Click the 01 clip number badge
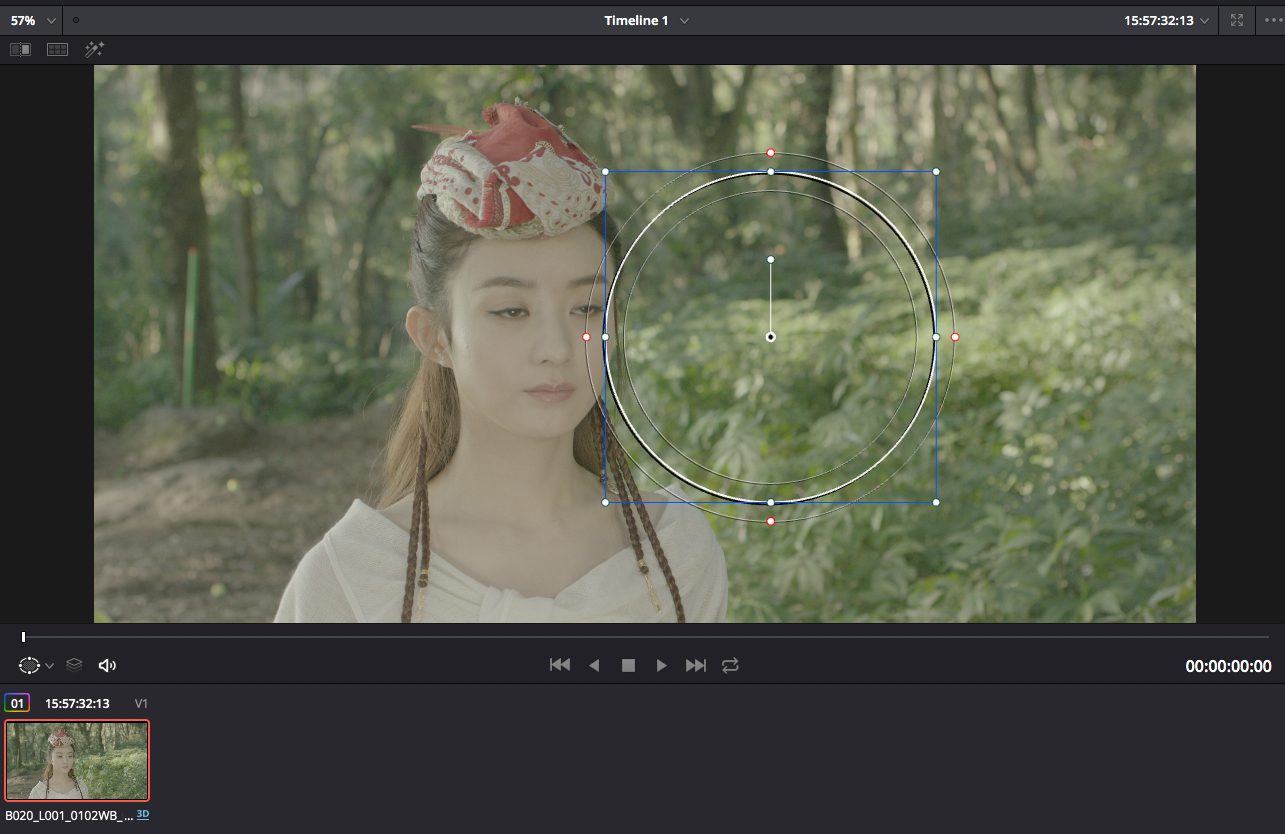Viewport: 1285px width, 834px height. click(17, 703)
